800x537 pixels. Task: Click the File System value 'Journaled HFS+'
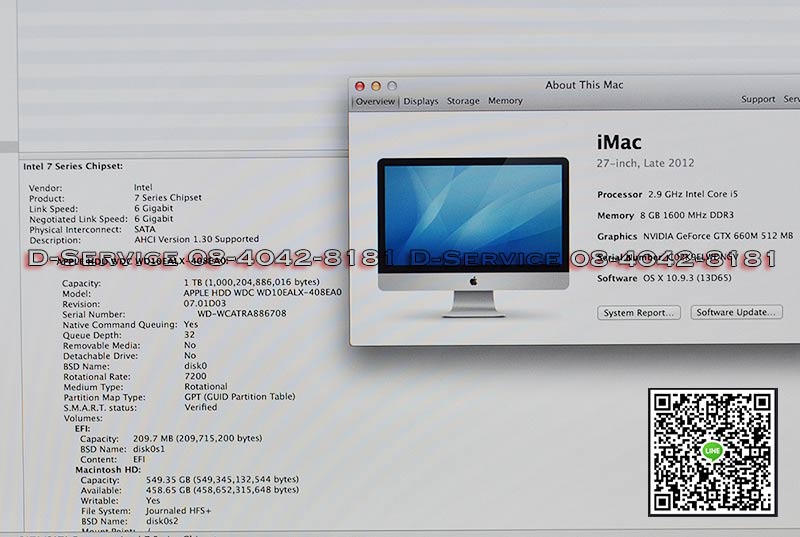179,510
